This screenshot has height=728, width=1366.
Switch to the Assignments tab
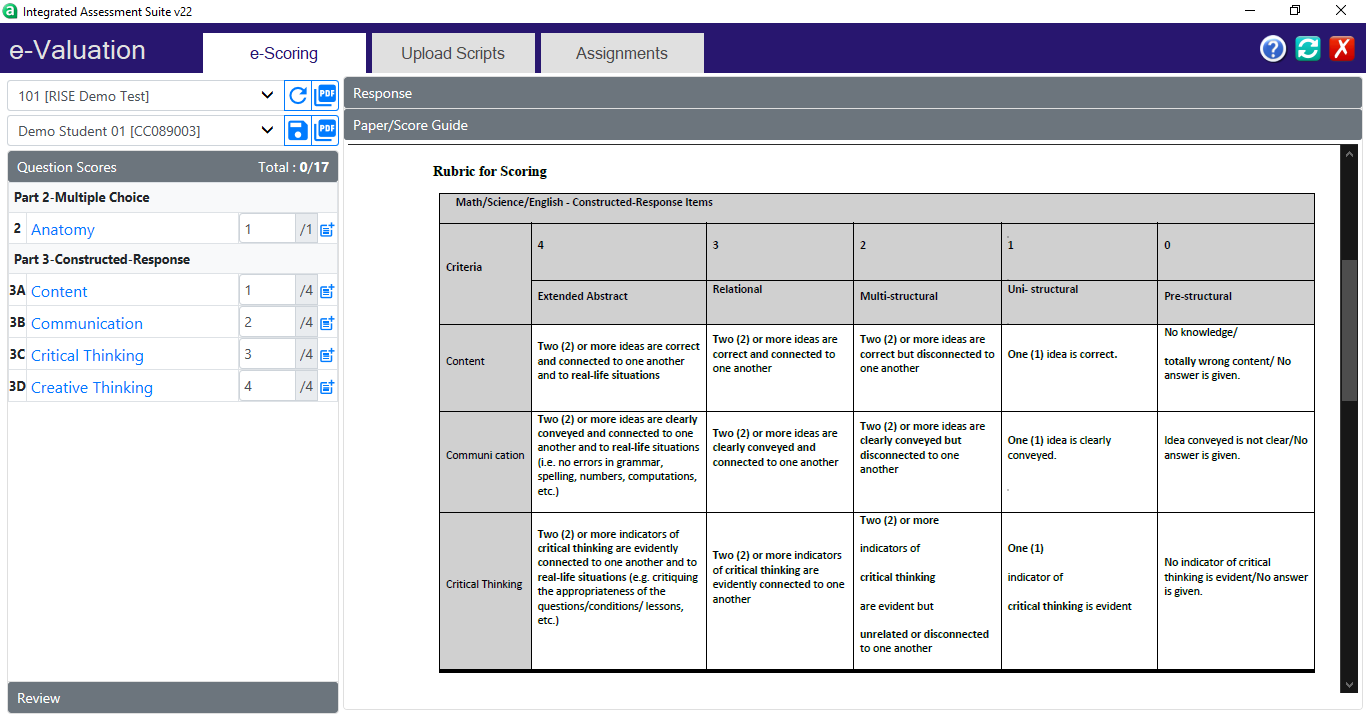621,54
